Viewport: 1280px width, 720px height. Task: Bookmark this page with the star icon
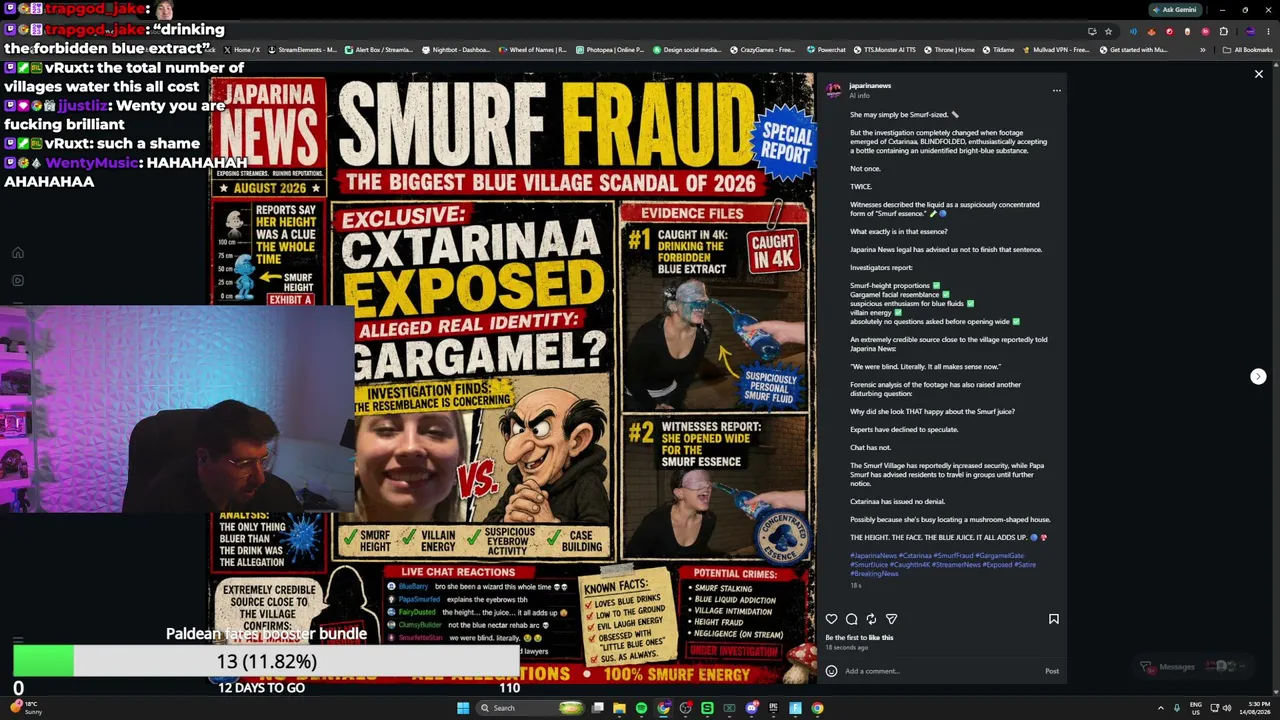click(x=1108, y=31)
